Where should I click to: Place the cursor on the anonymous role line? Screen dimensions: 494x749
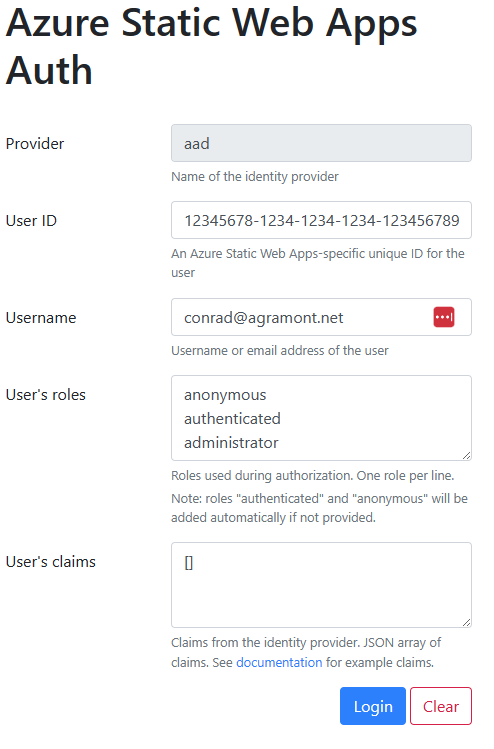click(x=225, y=395)
